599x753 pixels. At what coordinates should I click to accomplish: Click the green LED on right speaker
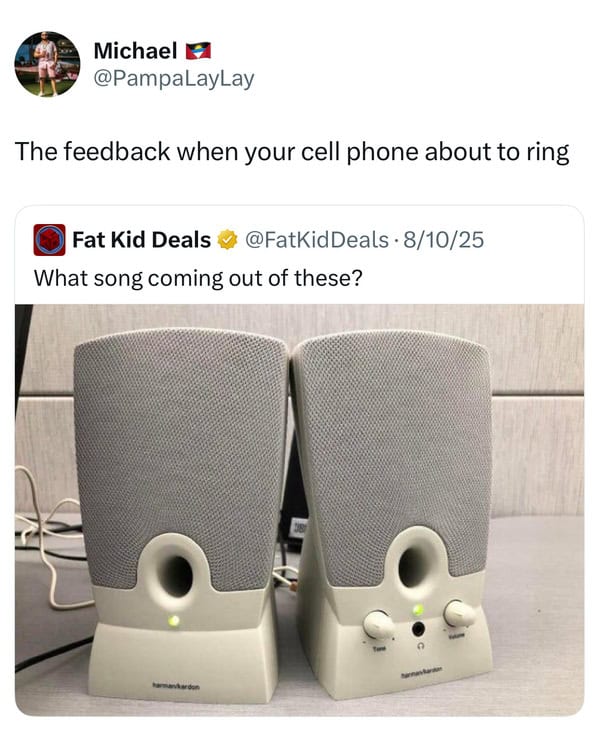(418, 610)
